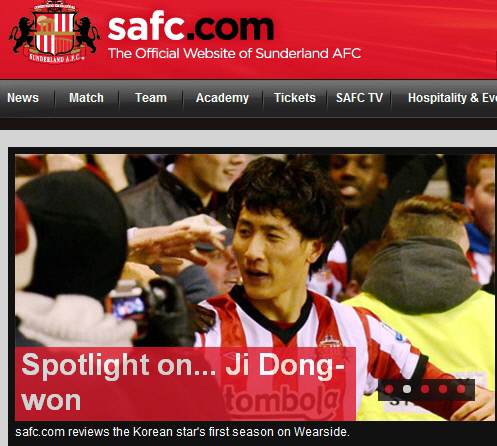Click the Korean star's first season caption

coord(182,432)
